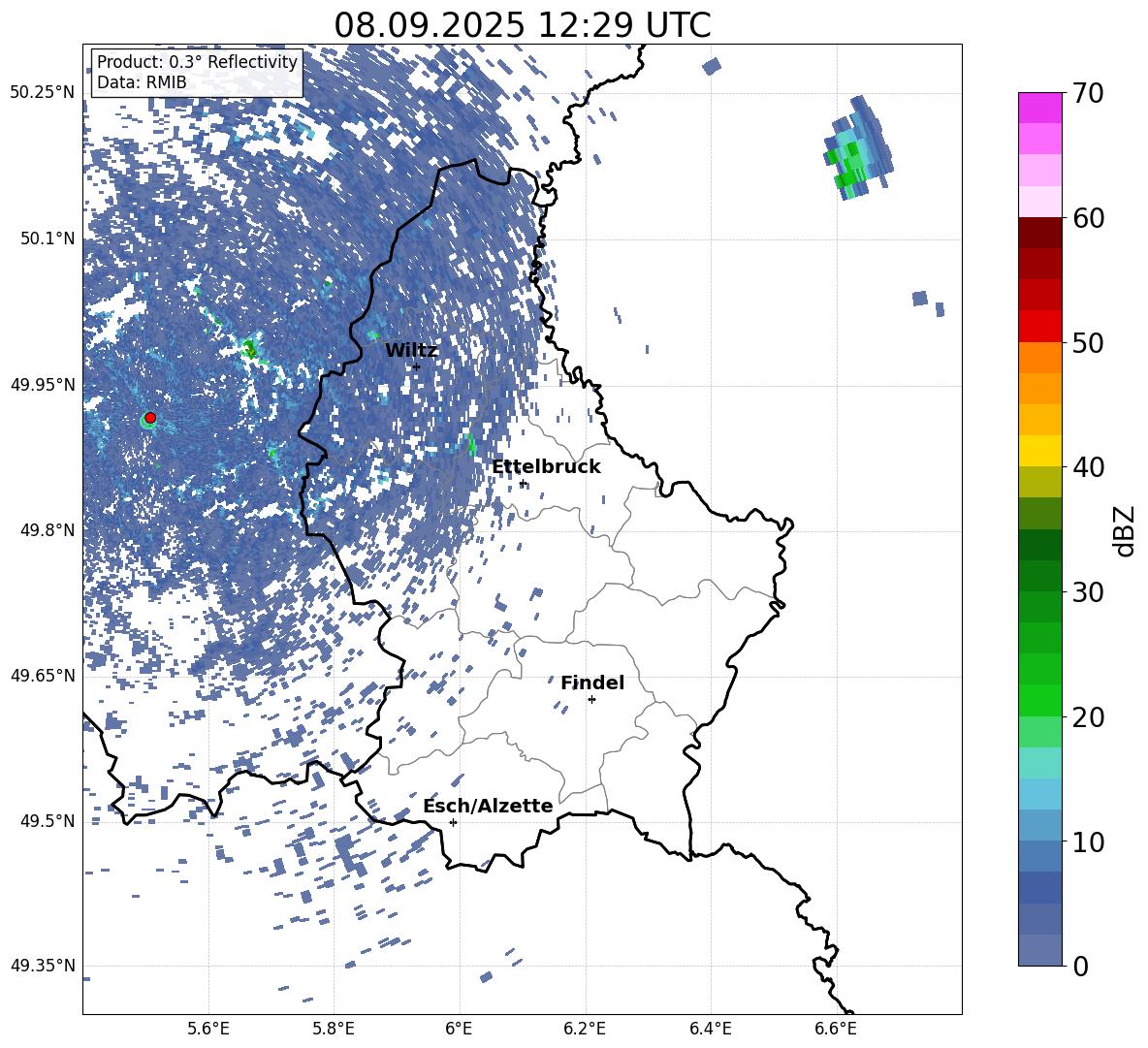The width and height of the screenshot is (1148, 1048).
Task: Click the colorbar tick label 20
Action: click(1087, 717)
